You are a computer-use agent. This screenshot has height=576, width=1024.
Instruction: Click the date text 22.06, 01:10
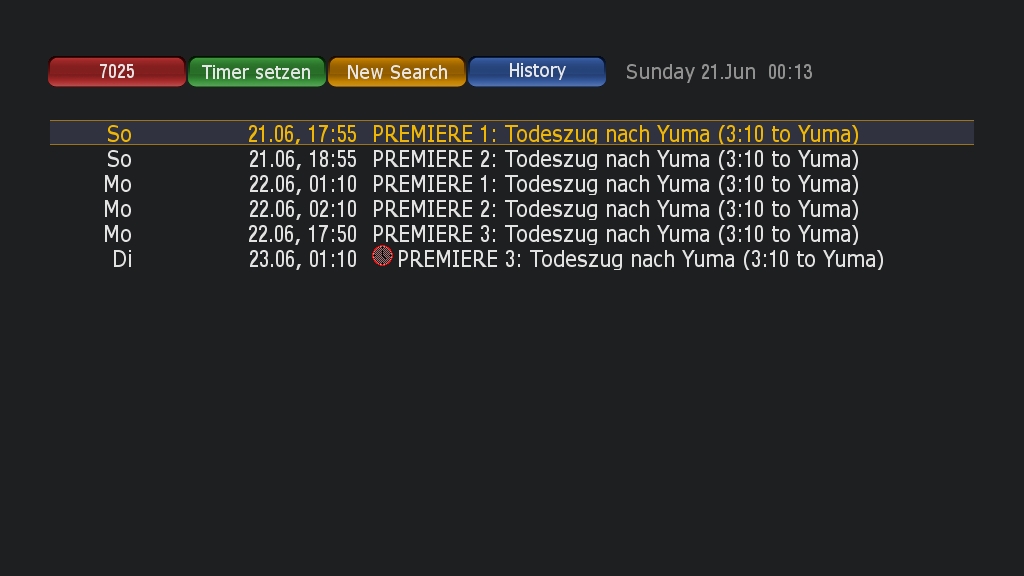[302, 184]
